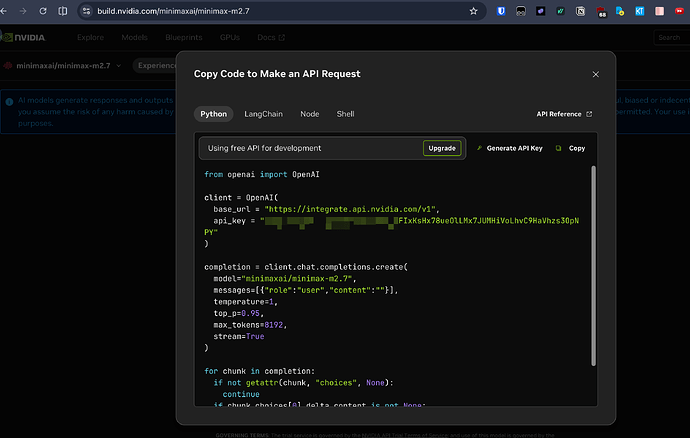
Task: Reload the page
Action: pyautogui.click(x=43, y=11)
